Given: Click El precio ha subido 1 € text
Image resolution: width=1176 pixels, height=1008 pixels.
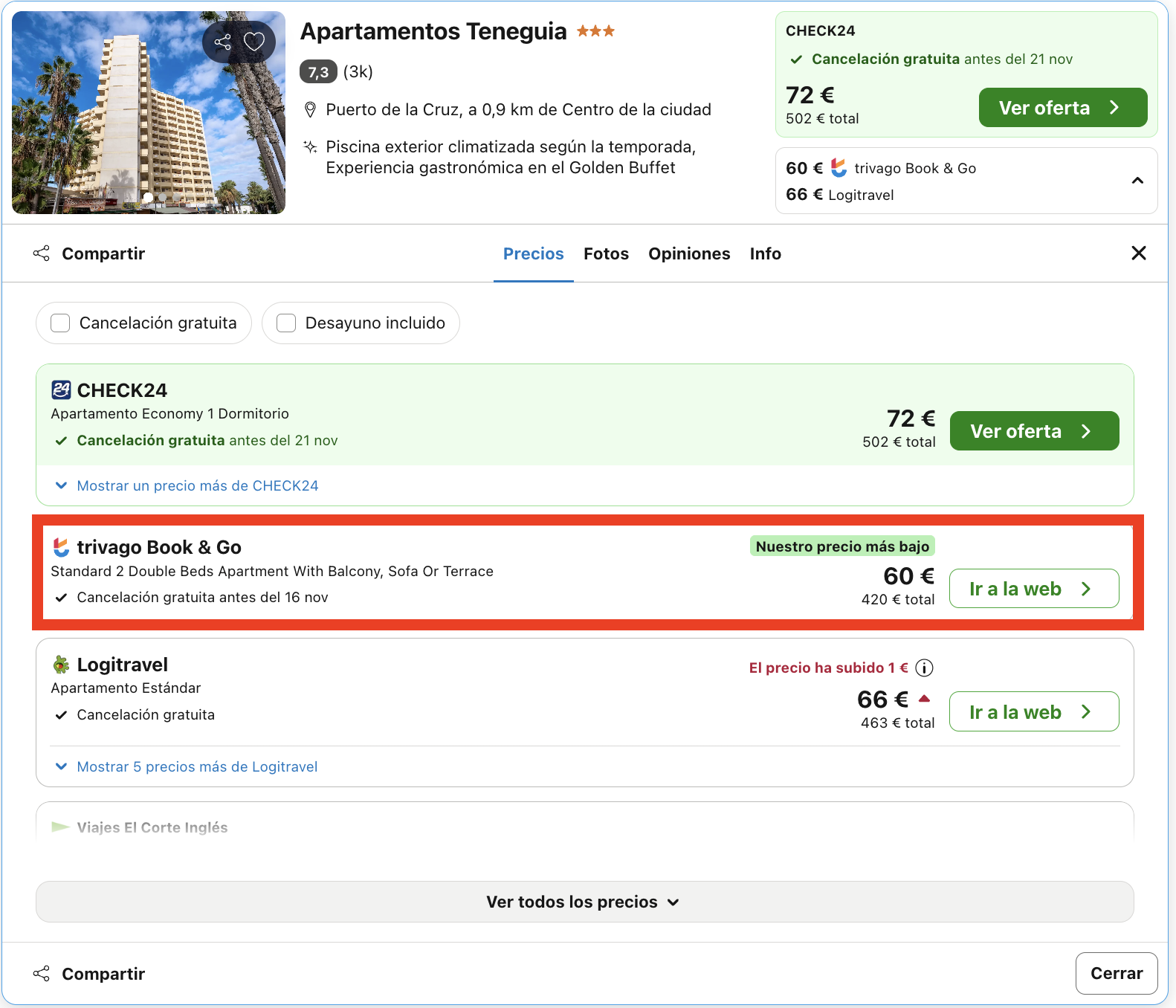Looking at the screenshot, I should tap(829, 668).
